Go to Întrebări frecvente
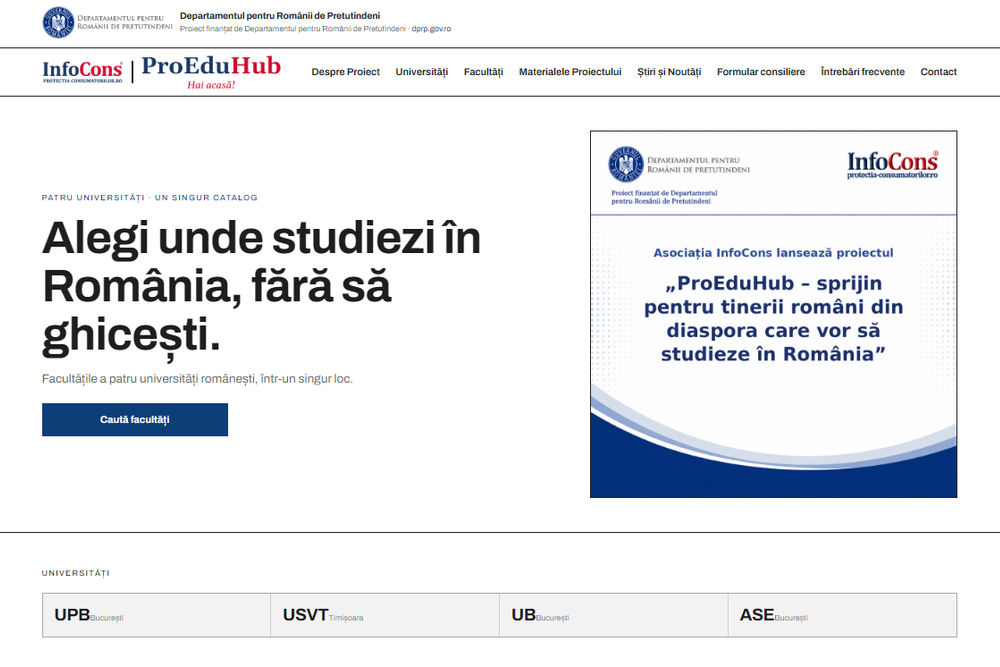Viewport: 1000px width, 667px height. (x=863, y=72)
